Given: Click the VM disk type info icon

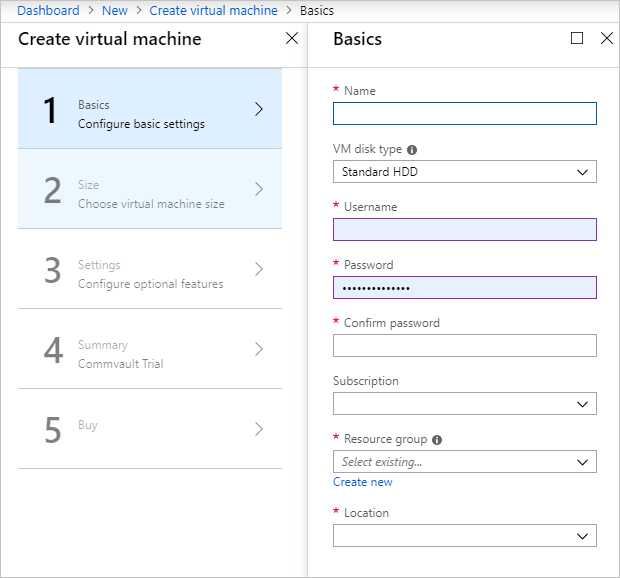Looking at the screenshot, I should [x=412, y=150].
